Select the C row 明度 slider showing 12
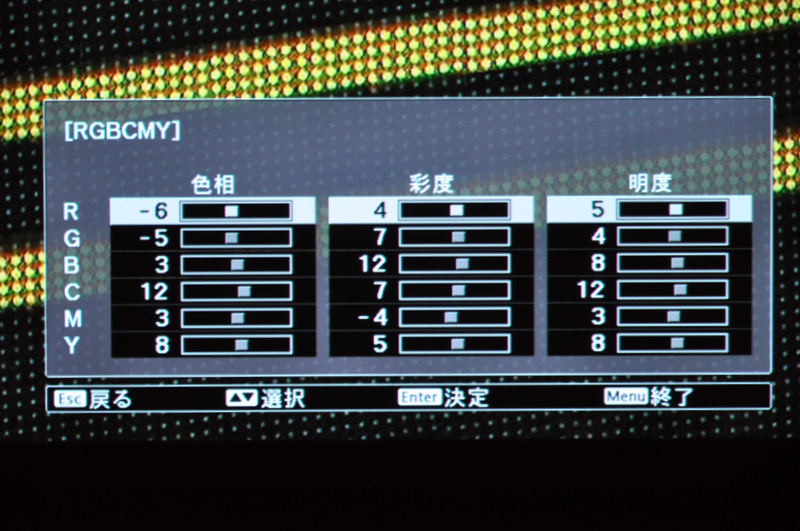Viewport: 800px width, 531px height. pyautogui.click(x=672, y=289)
